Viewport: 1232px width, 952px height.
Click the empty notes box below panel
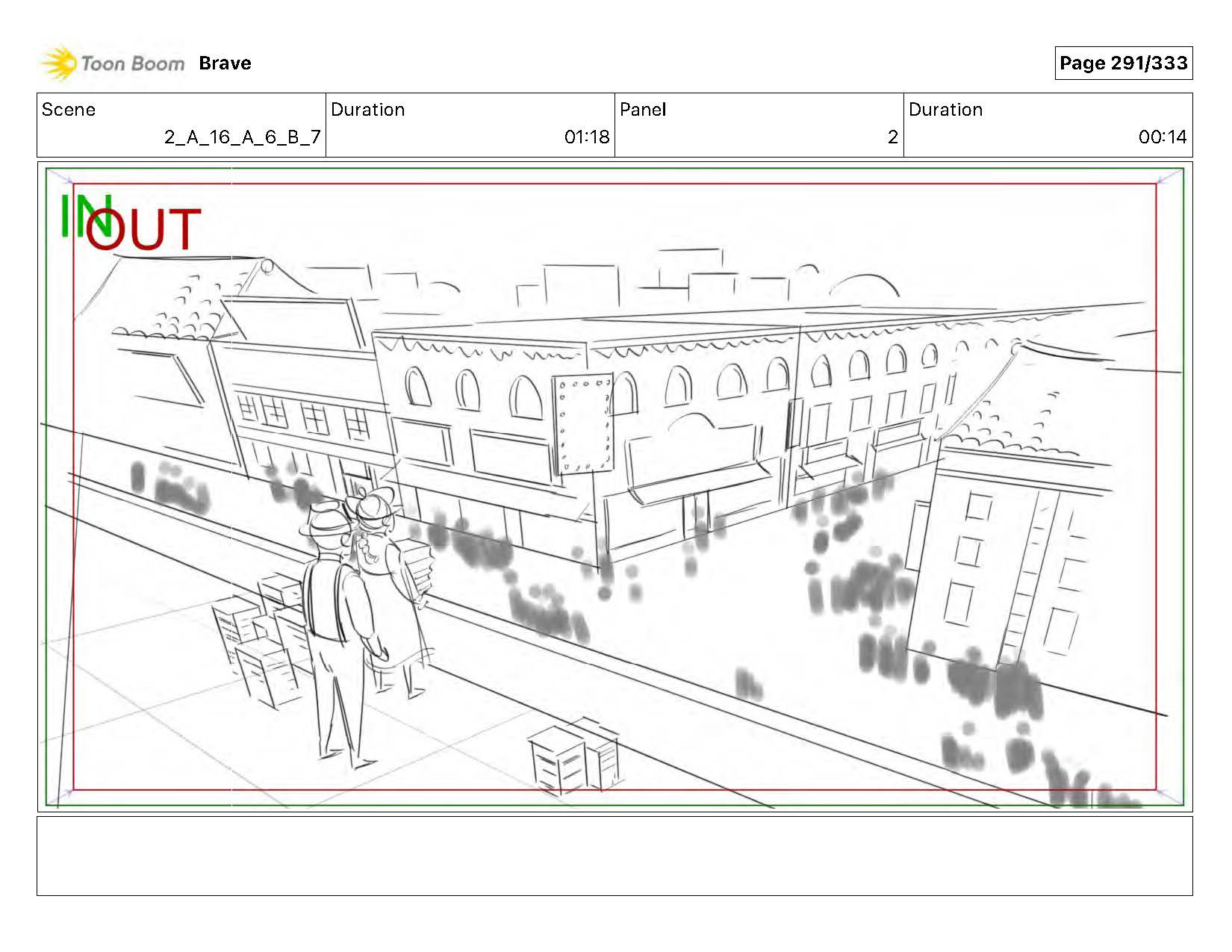(x=615, y=856)
